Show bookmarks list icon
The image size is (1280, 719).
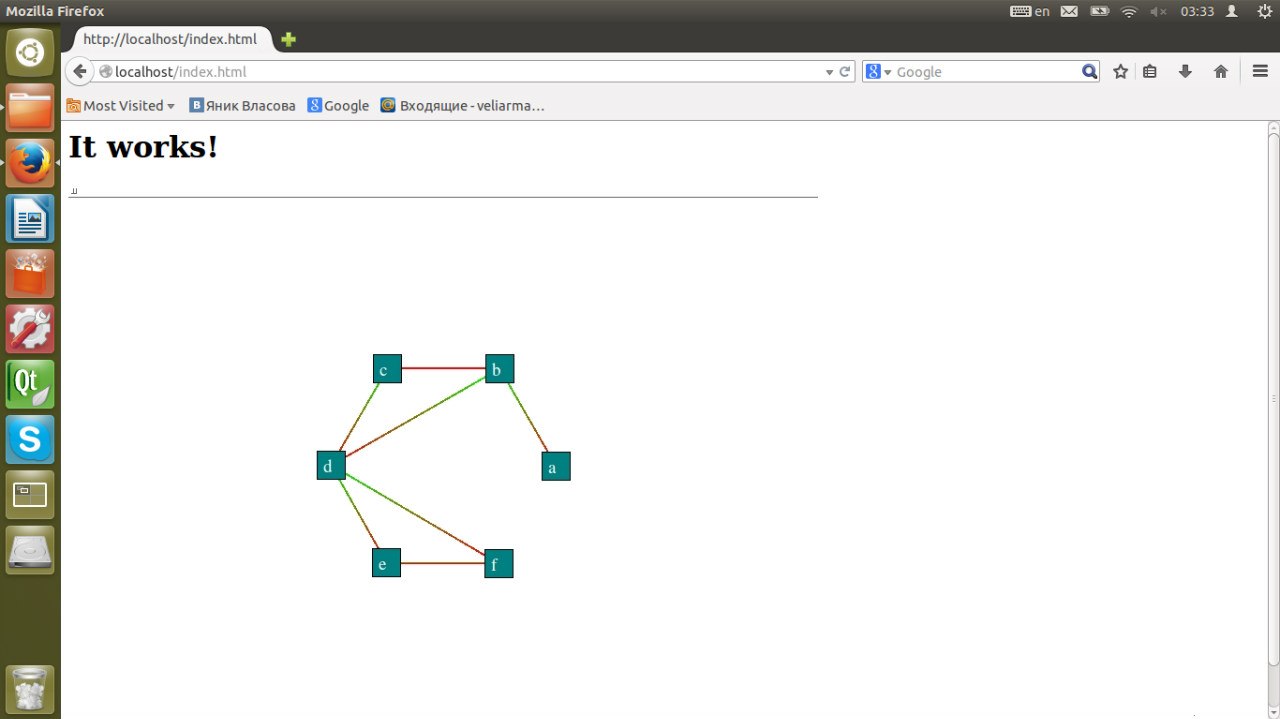(x=1150, y=72)
